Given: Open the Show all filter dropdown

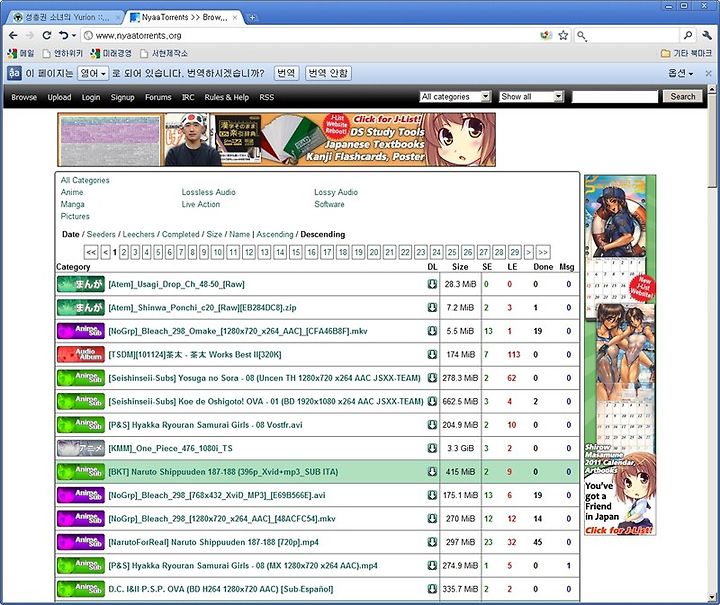Looking at the screenshot, I should click(x=531, y=97).
